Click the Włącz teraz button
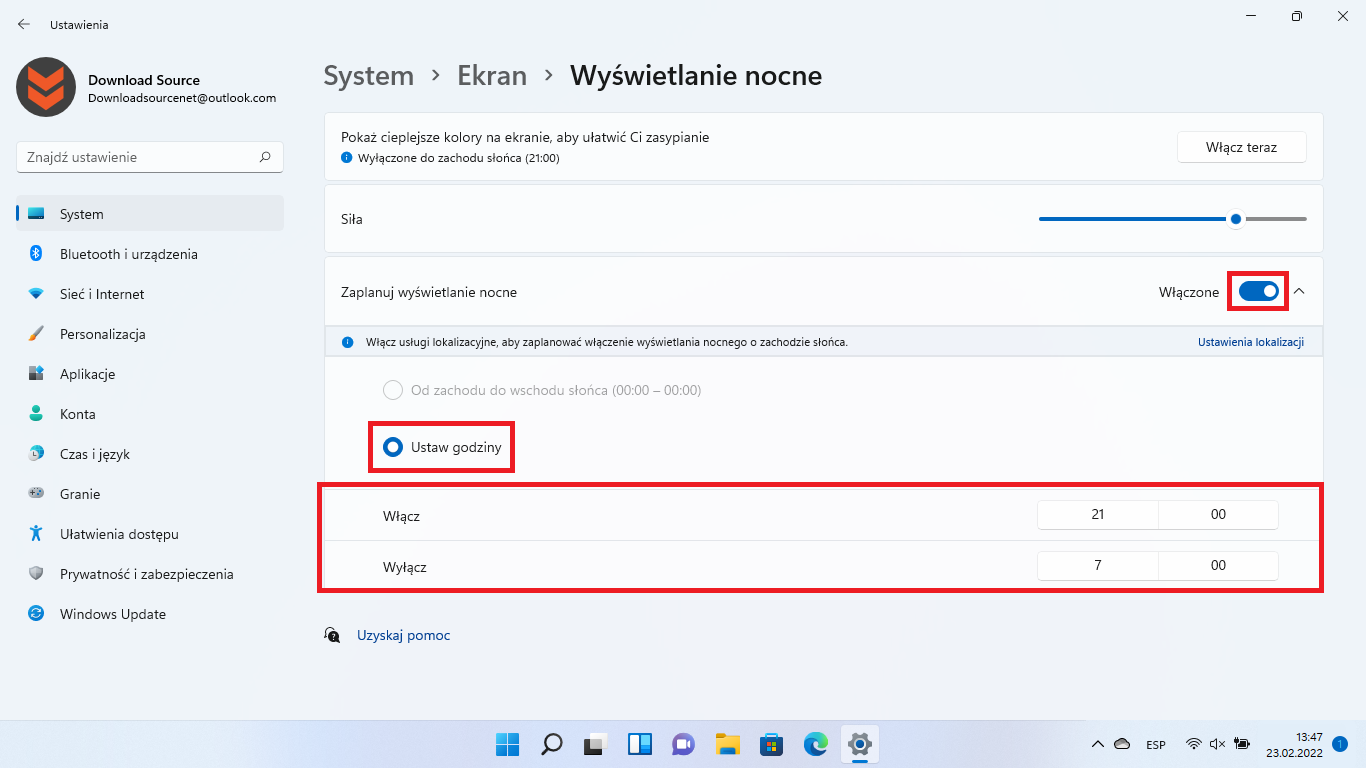Image resolution: width=1366 pixels, height=768 pixels. point(1242,147)
